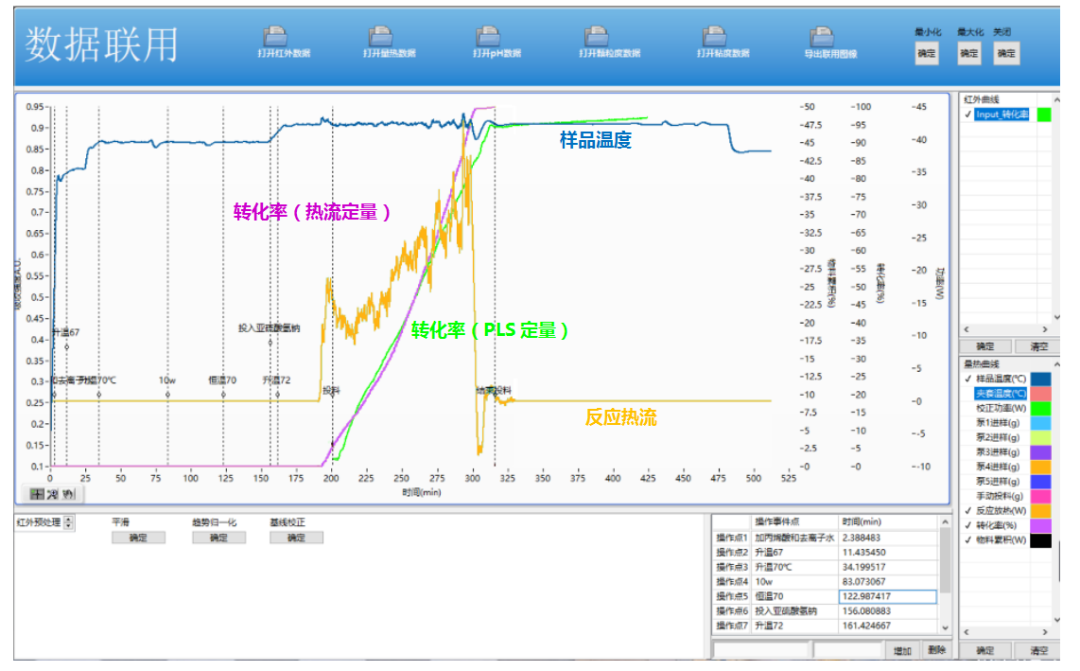The image size is (1080, 671).
Task: Toggle 反应放热(W) curve visibility
Action: pos(967,511)
